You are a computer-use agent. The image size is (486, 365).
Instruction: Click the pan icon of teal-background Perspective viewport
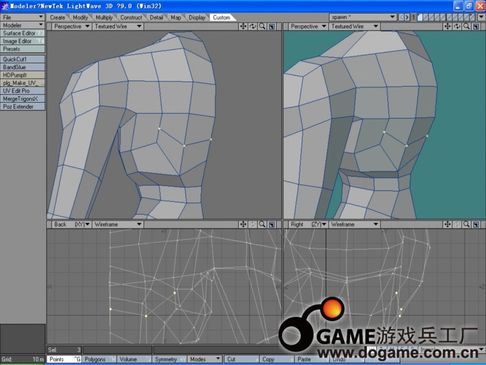pyautogui.click(x=447, y=26)
